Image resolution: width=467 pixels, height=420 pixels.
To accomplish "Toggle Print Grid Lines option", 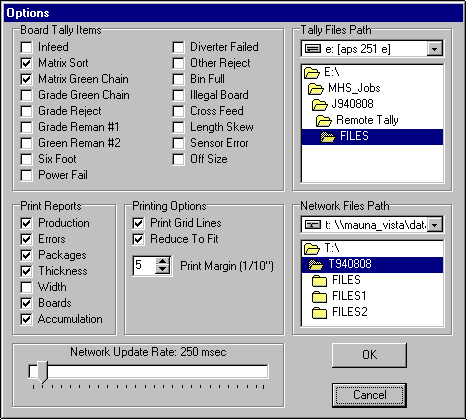I will click(138, 223).
